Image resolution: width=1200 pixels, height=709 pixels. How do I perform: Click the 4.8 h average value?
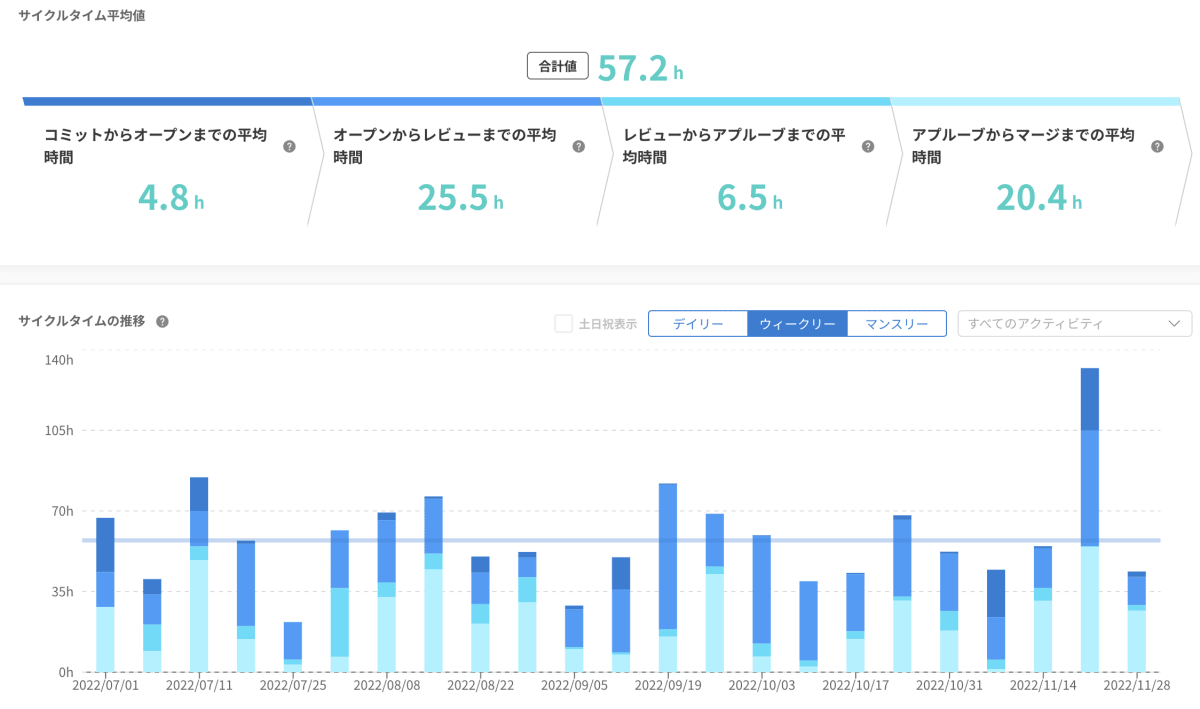click(x=171, y=198)
